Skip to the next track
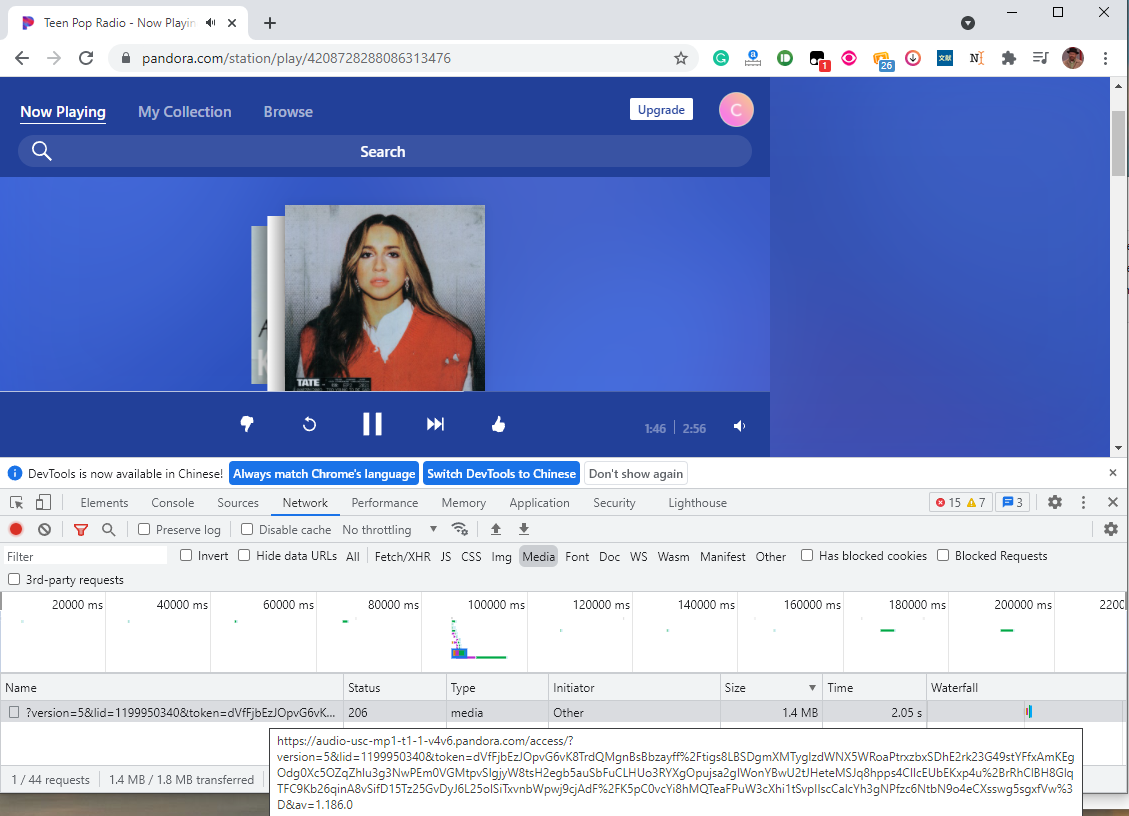 coord(435,425)
